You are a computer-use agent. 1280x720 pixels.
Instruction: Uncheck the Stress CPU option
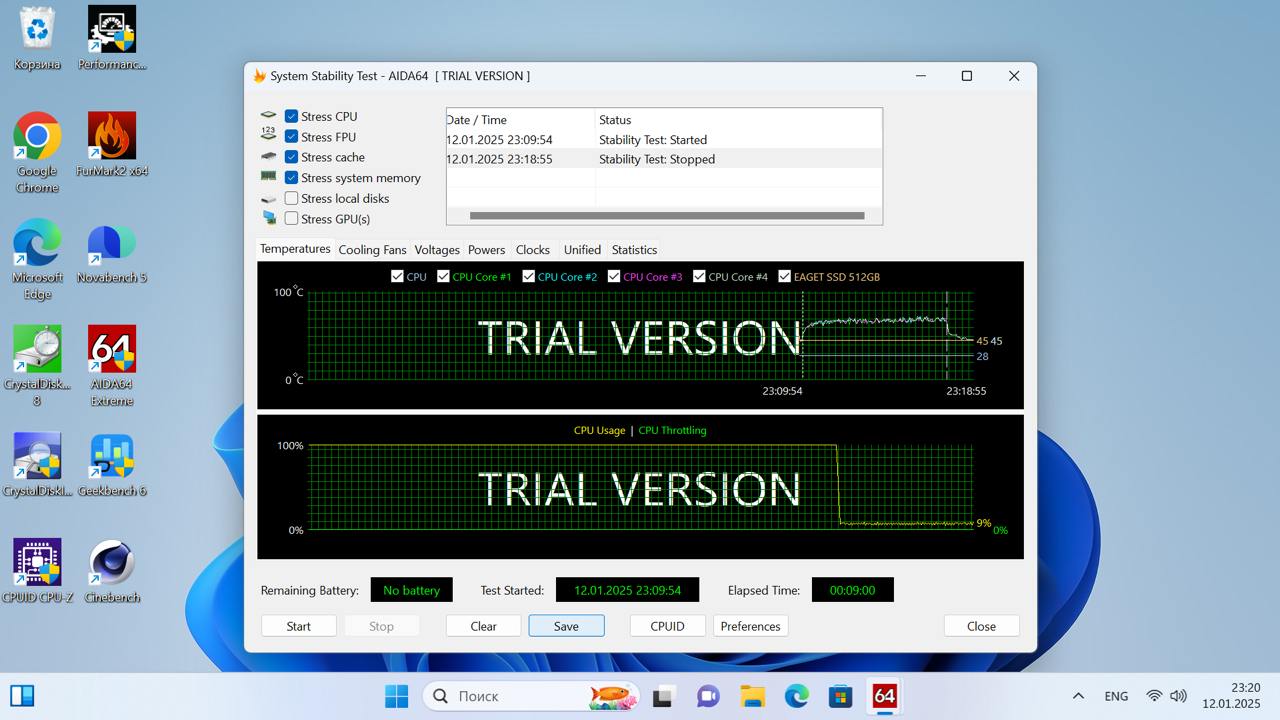pos(291,116)
